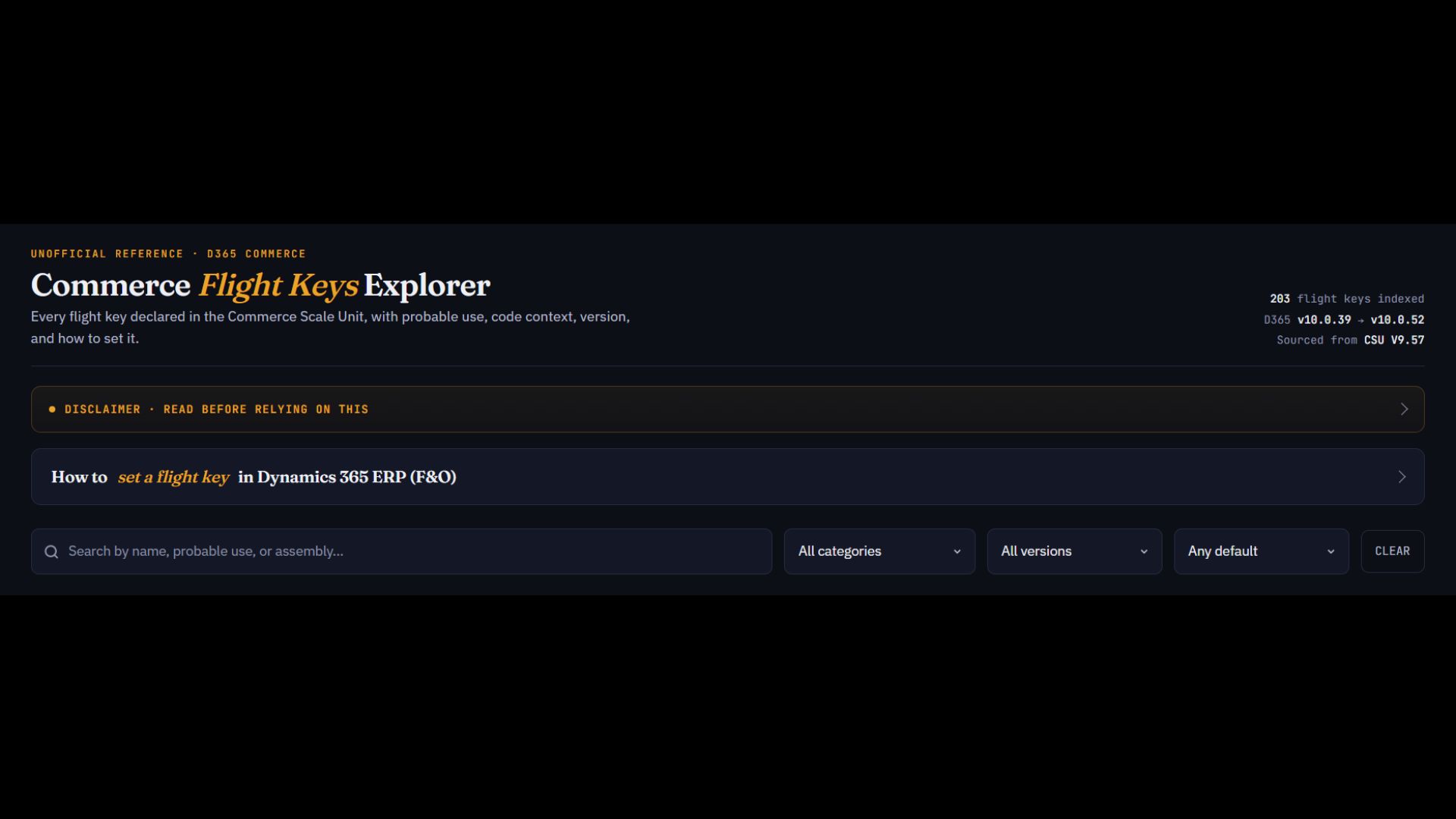Open the All categories dropdown

[x=880, y=551]
